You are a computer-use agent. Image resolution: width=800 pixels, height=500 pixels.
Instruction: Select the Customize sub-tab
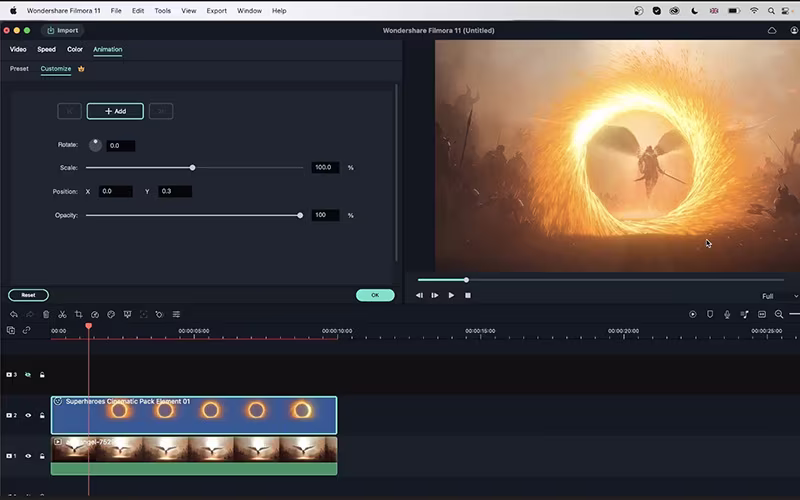pos(56,68)
